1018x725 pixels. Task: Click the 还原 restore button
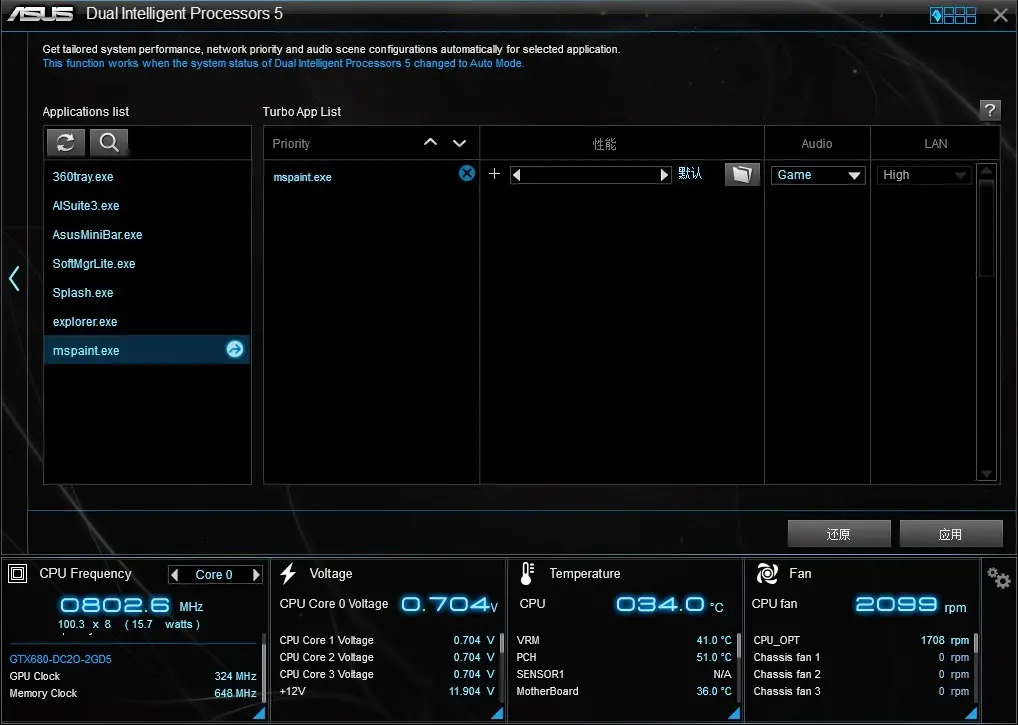tap(839, 534)
